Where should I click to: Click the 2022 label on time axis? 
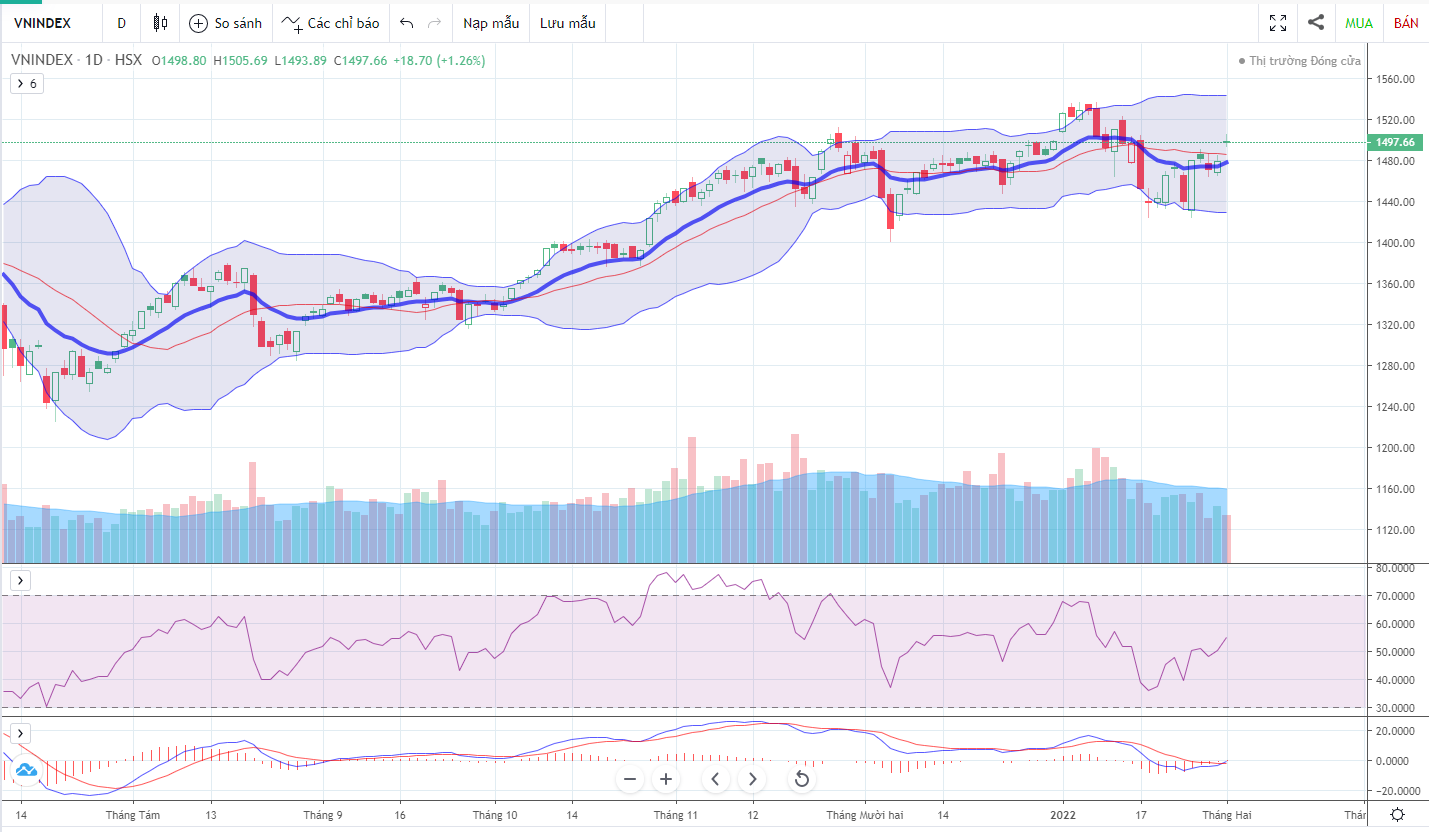1062,815
